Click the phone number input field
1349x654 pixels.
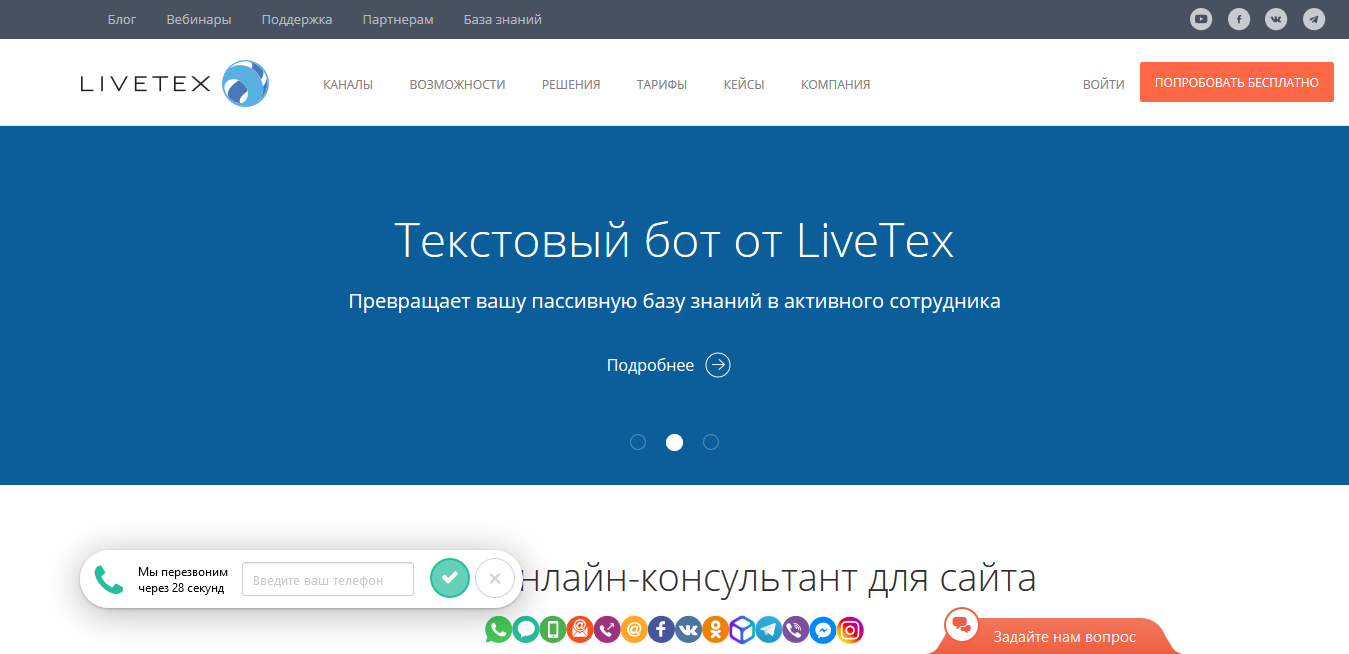[327, 578]
